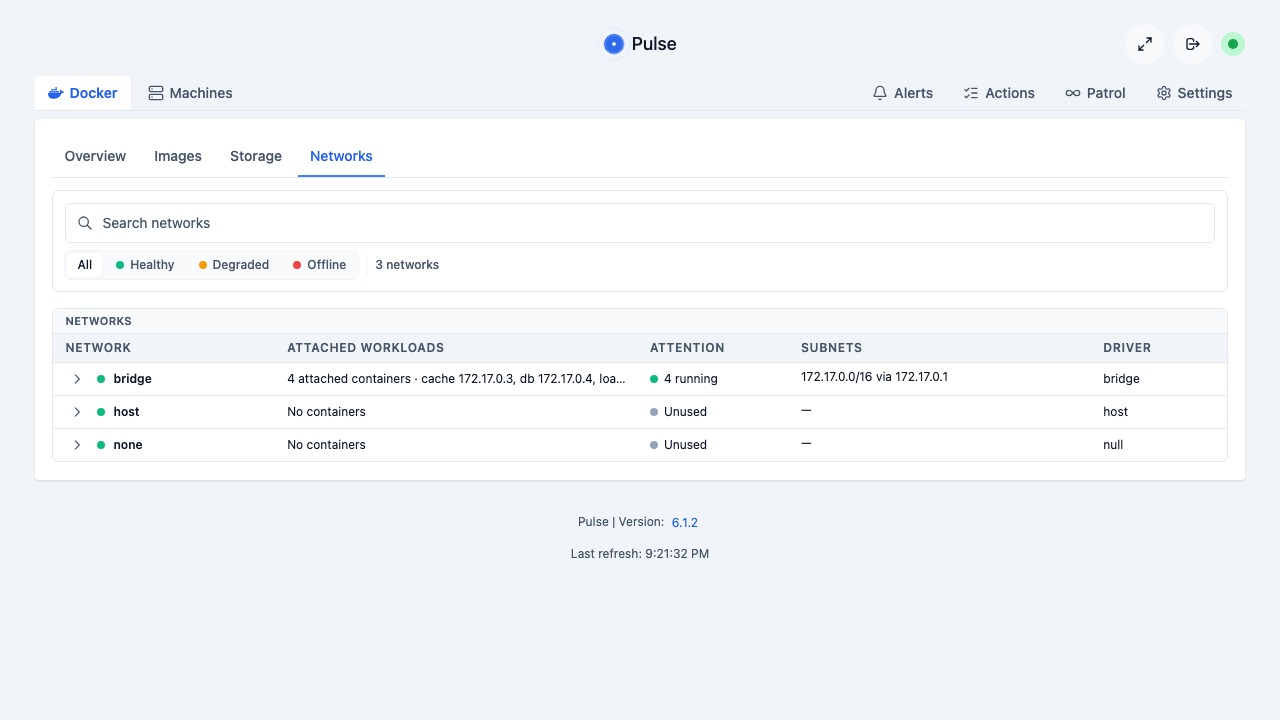Screen dimensions: 1280x720
Task: Open the Patrol page
Action: (x=1095, y=93)
